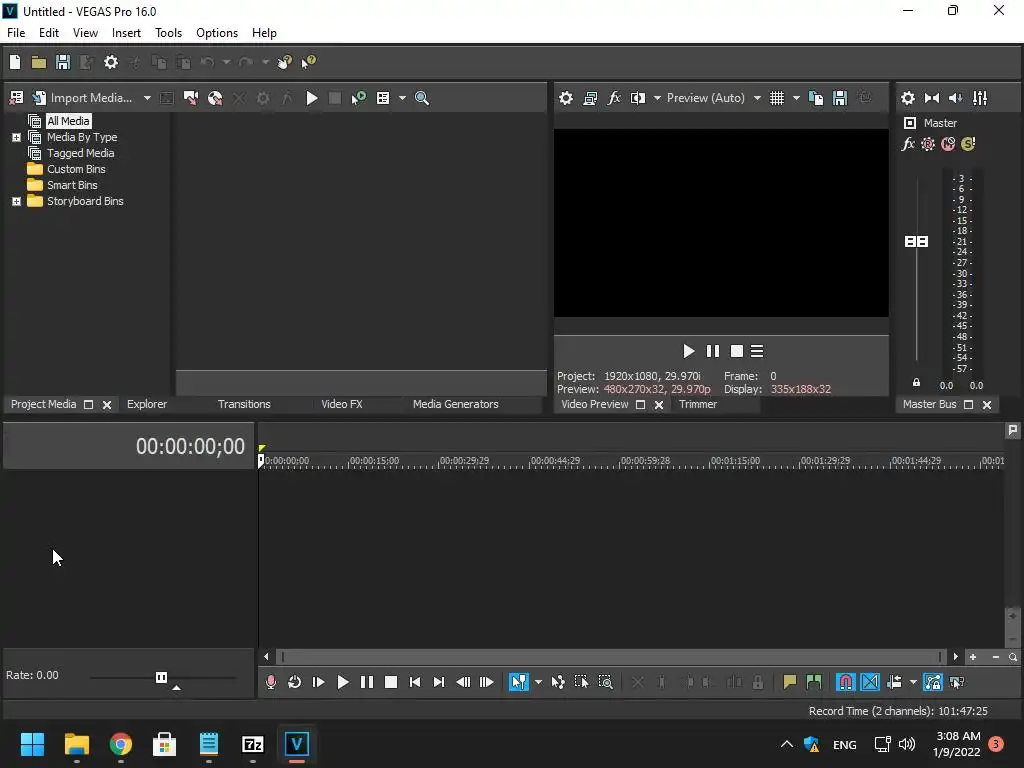Copy snapshot to clipboard icon
This screenshot has width=1024, height=768.
click(x=816, y=98)
